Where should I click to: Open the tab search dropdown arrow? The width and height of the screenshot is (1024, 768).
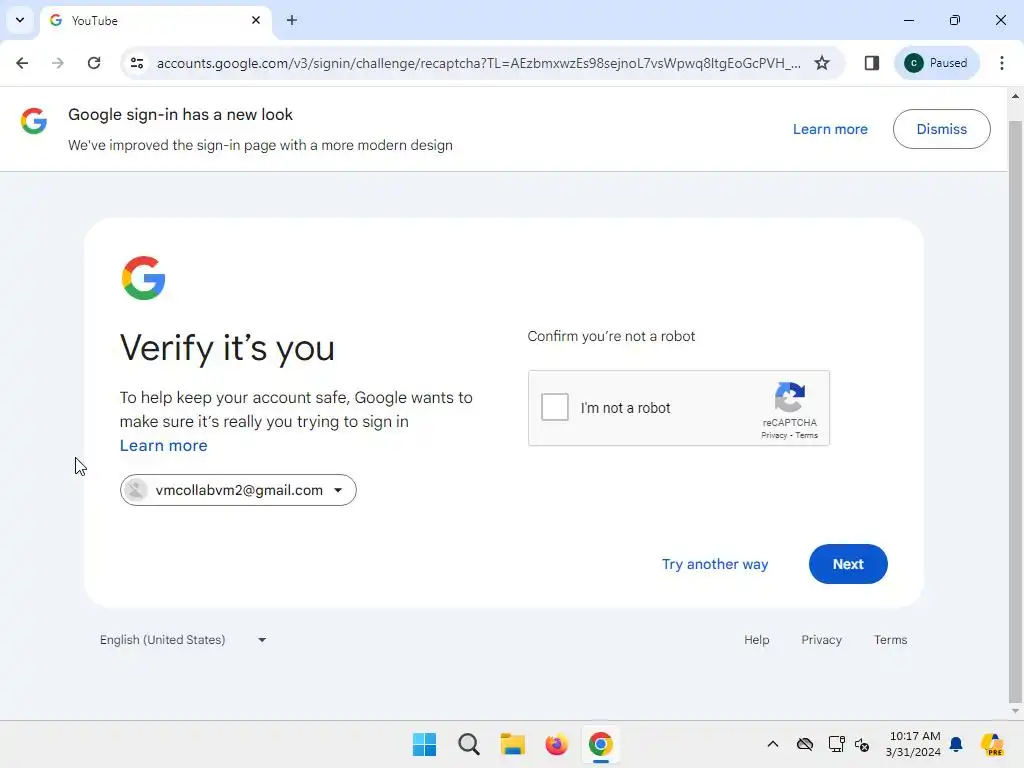(x=20, y=20)
